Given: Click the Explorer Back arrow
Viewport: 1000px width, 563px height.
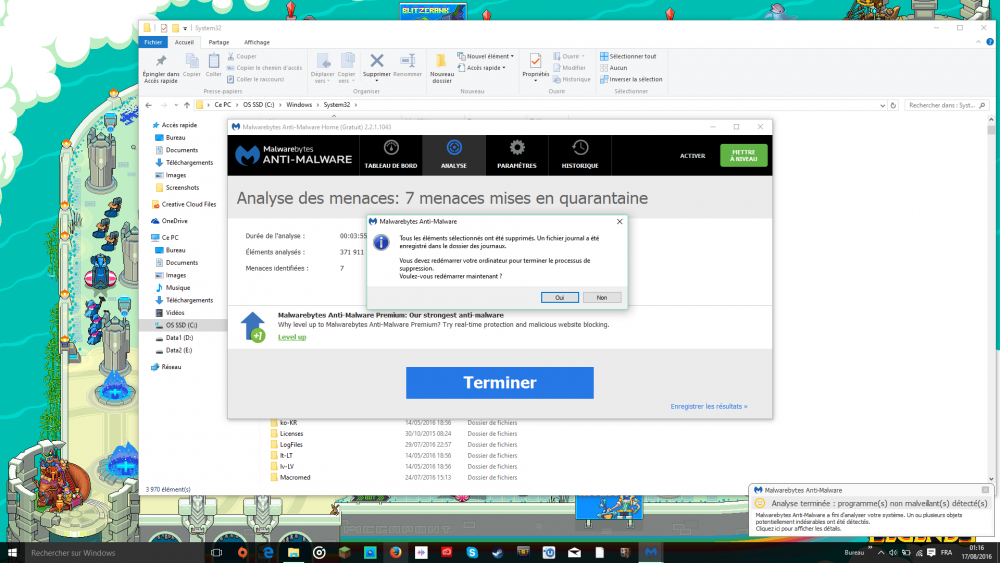Looking at the screenshot, I should [x=149, y=105].
